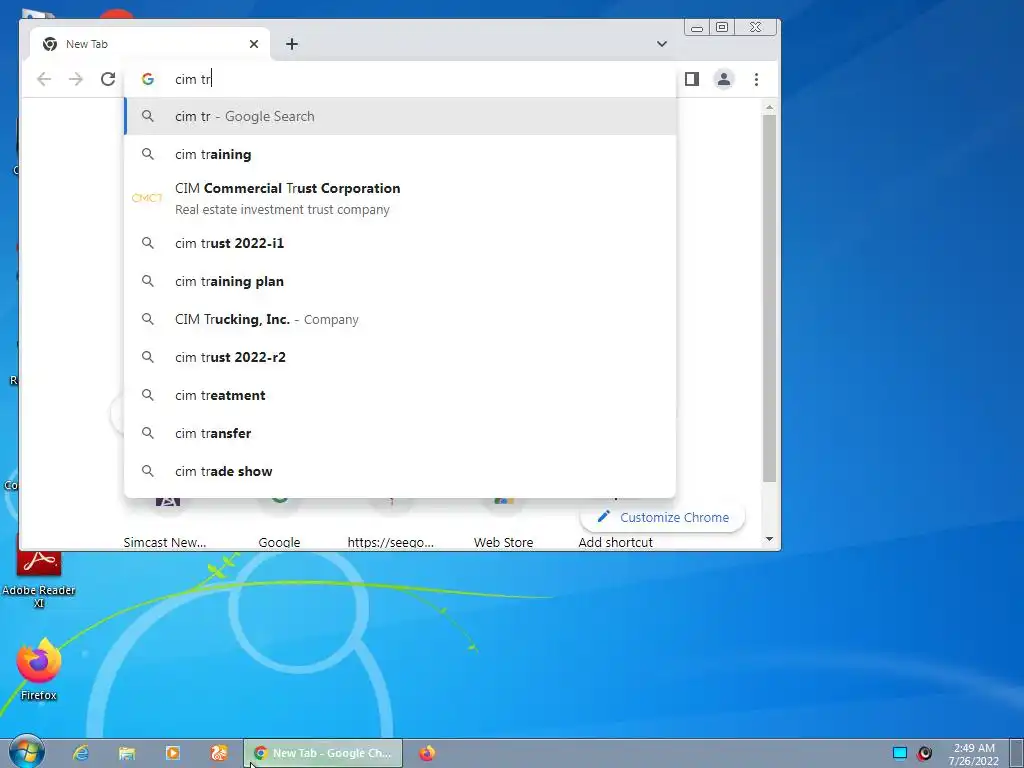The height and width of the screenshot is (768, 1024).
Task: Select the New Tab tab
Action: (150, 44)
